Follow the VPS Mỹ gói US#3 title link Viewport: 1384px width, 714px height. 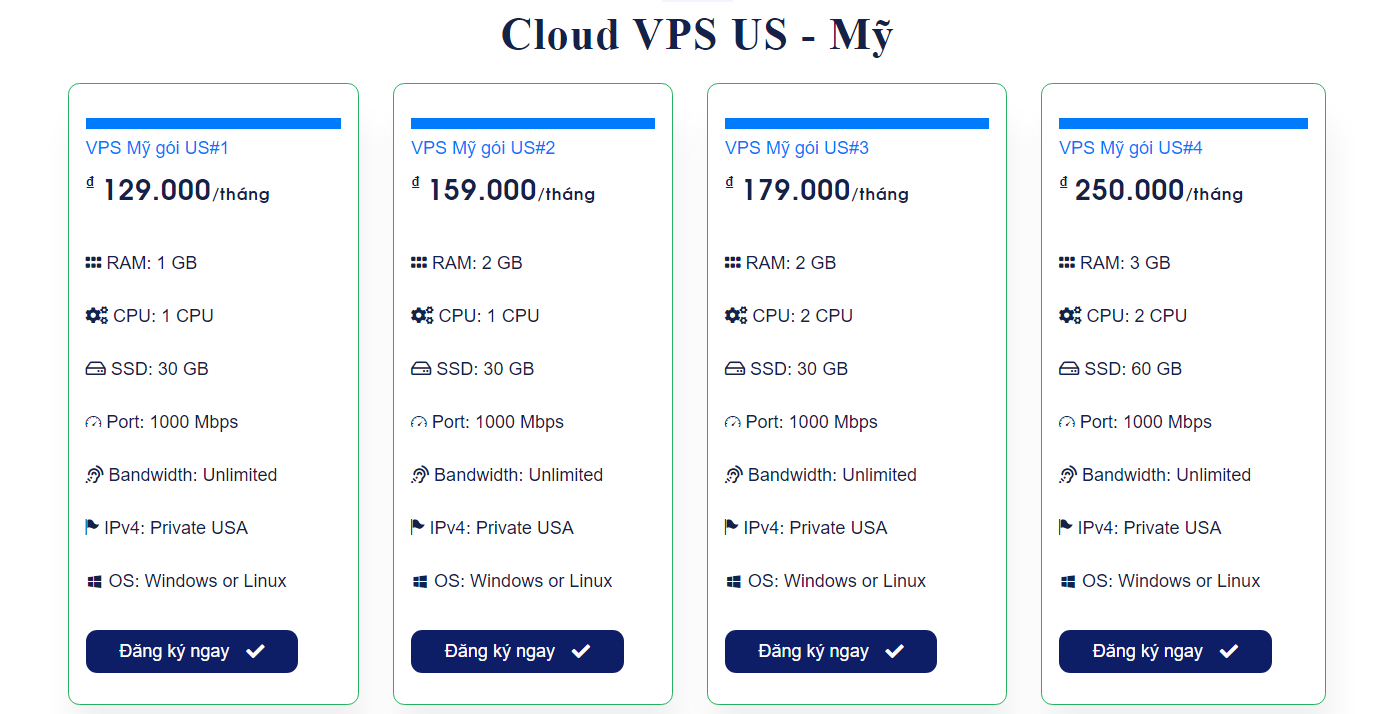tap(796, 148)
